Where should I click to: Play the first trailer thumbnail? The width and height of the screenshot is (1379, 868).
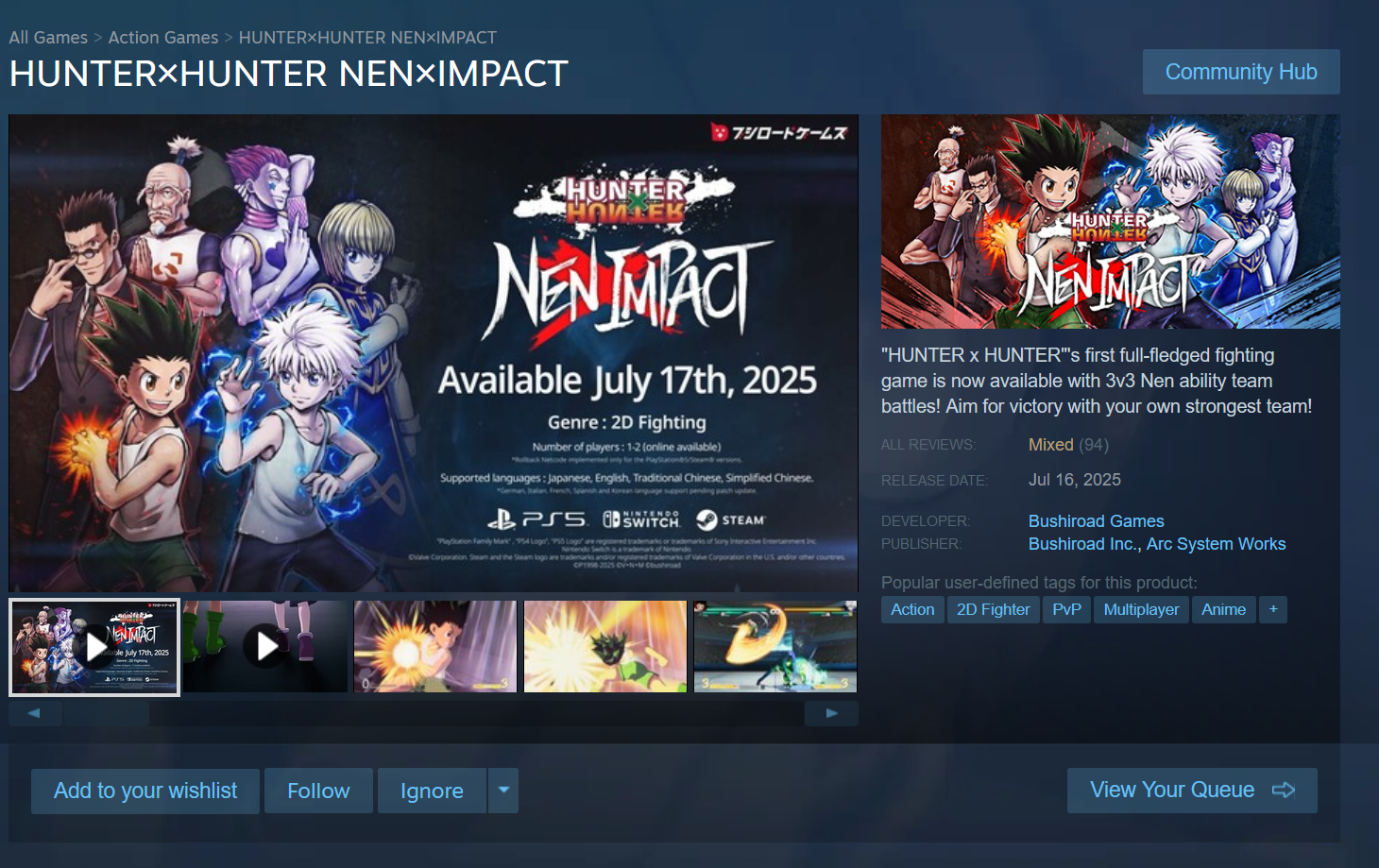pyautogui.click(x=94, y=647)
